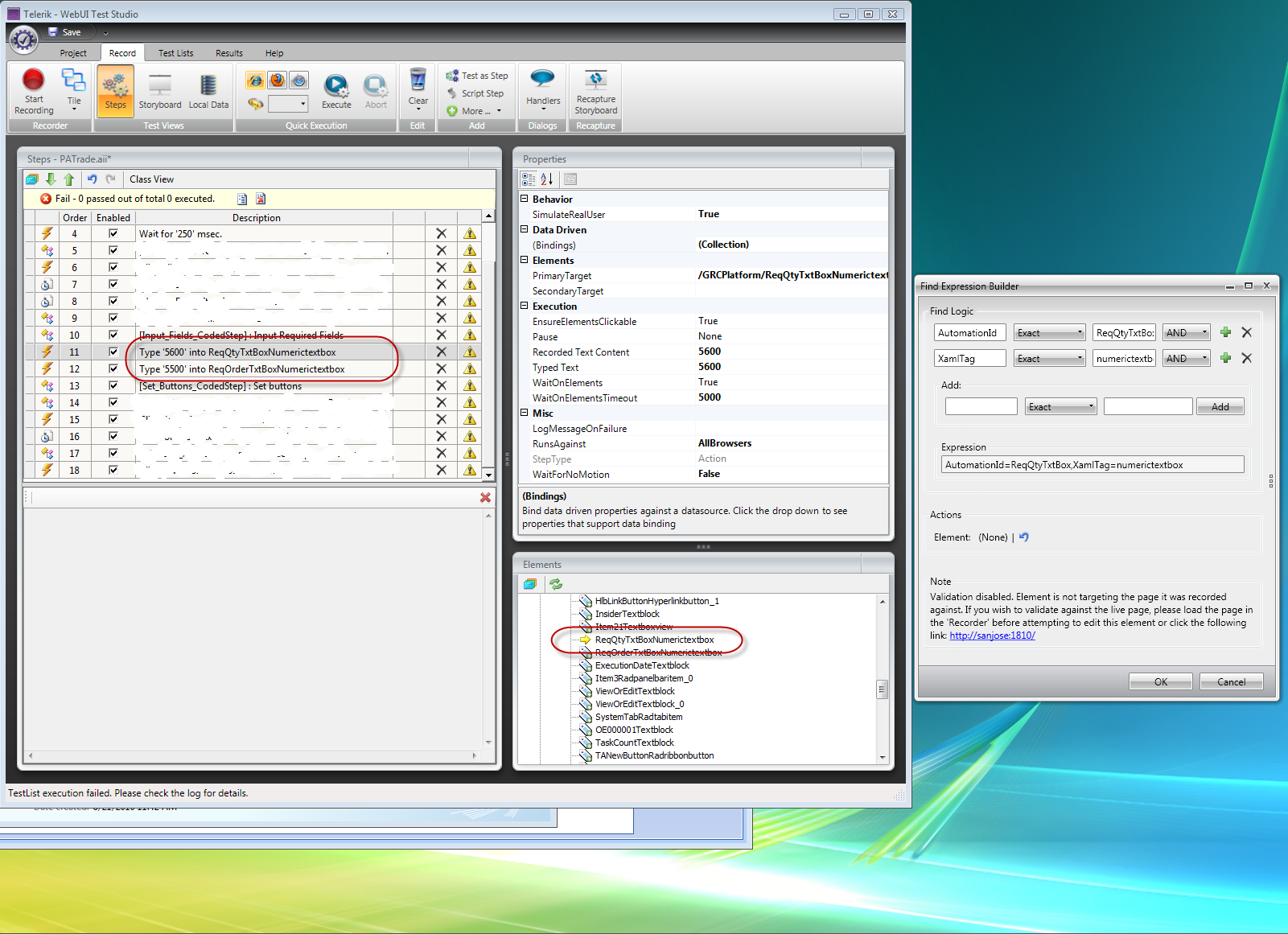Click the warning icon on step 4
The height and width of the screenshot is (934, 1288).
470,233
